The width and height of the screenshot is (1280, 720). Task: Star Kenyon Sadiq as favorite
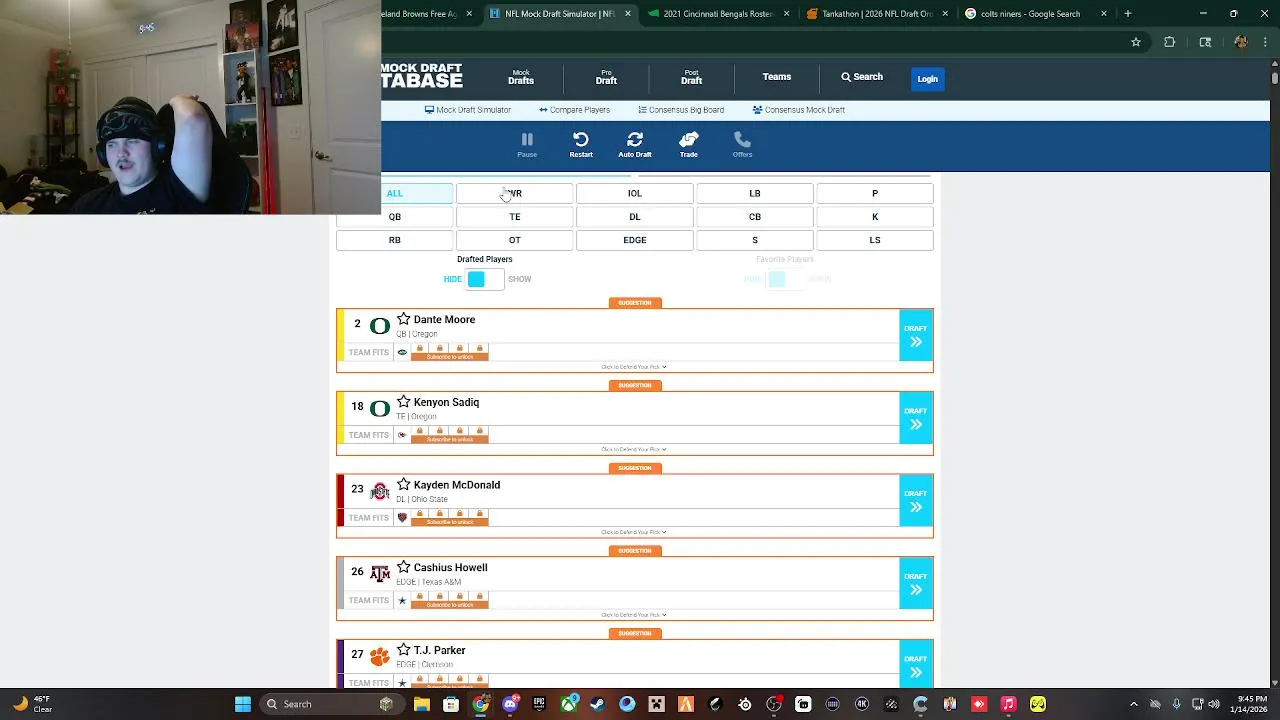[x=404, y=402]
